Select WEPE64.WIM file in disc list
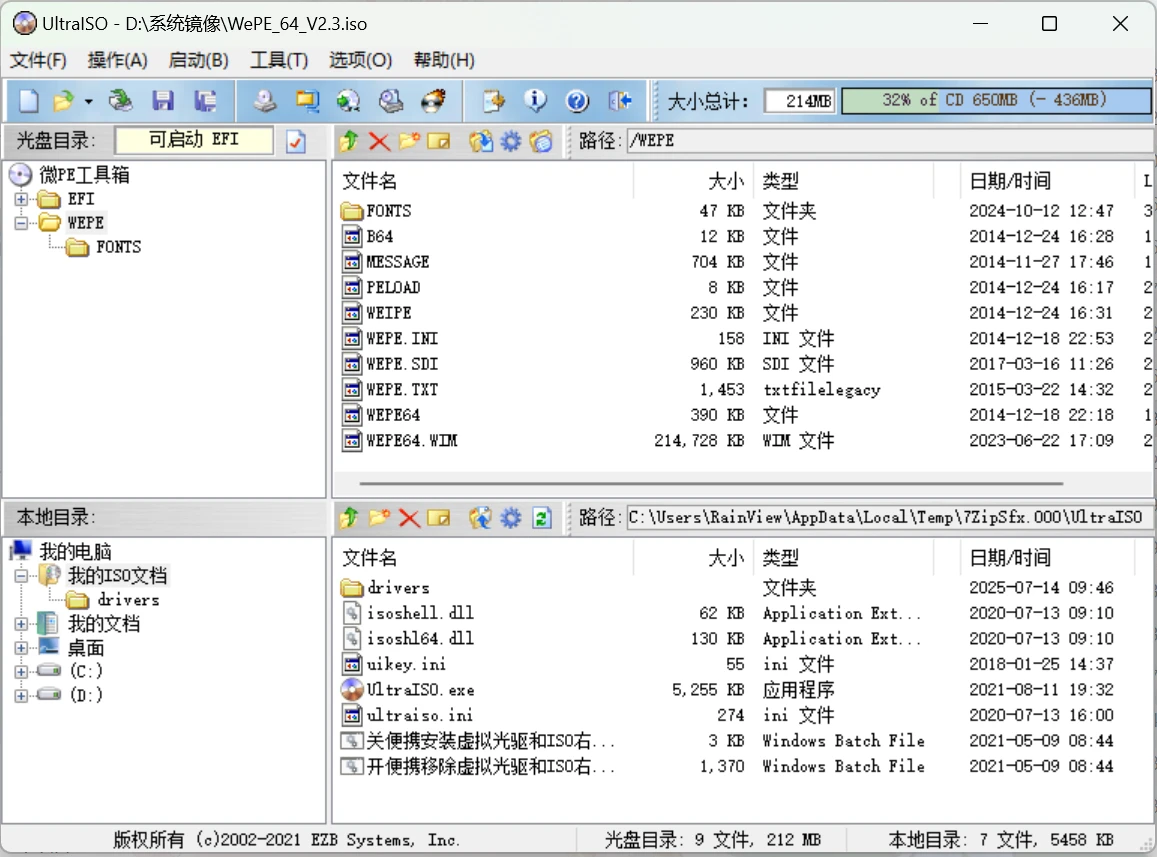 (x=412, y=441)
